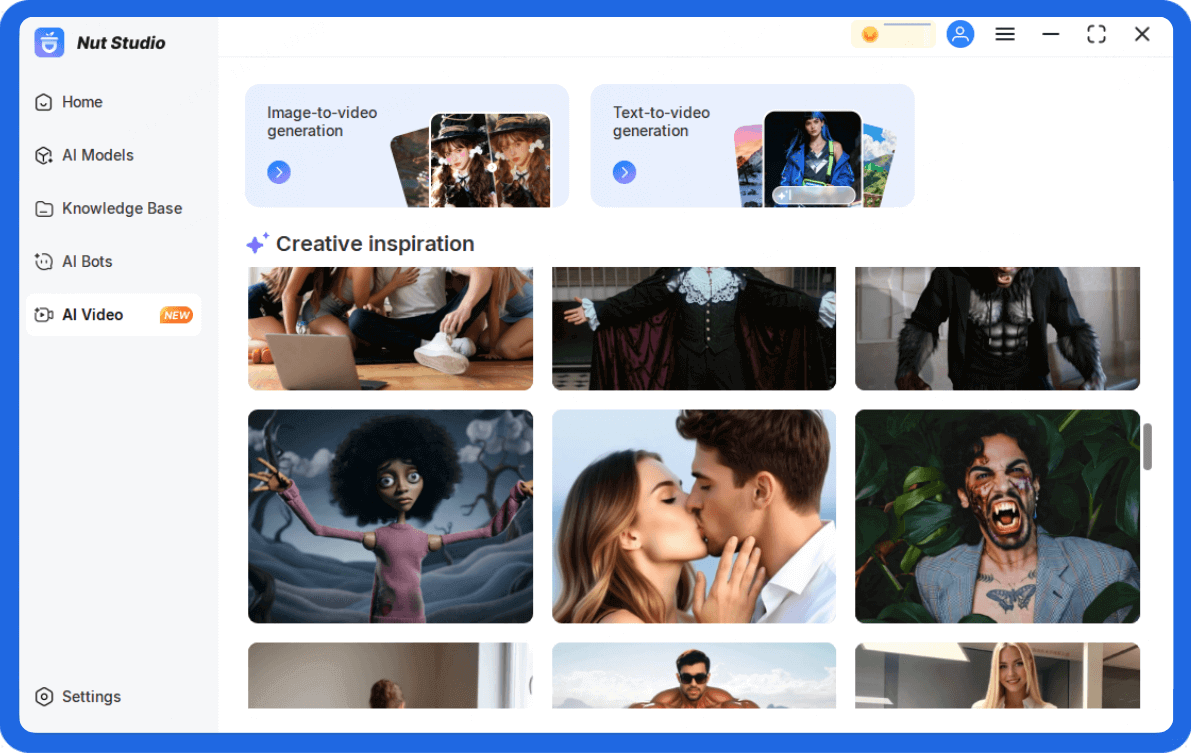This screenshot has width=1191, height=753.
Task: Select the AI Models section icon
Action: pyautogui.click(x=43, y=155)
